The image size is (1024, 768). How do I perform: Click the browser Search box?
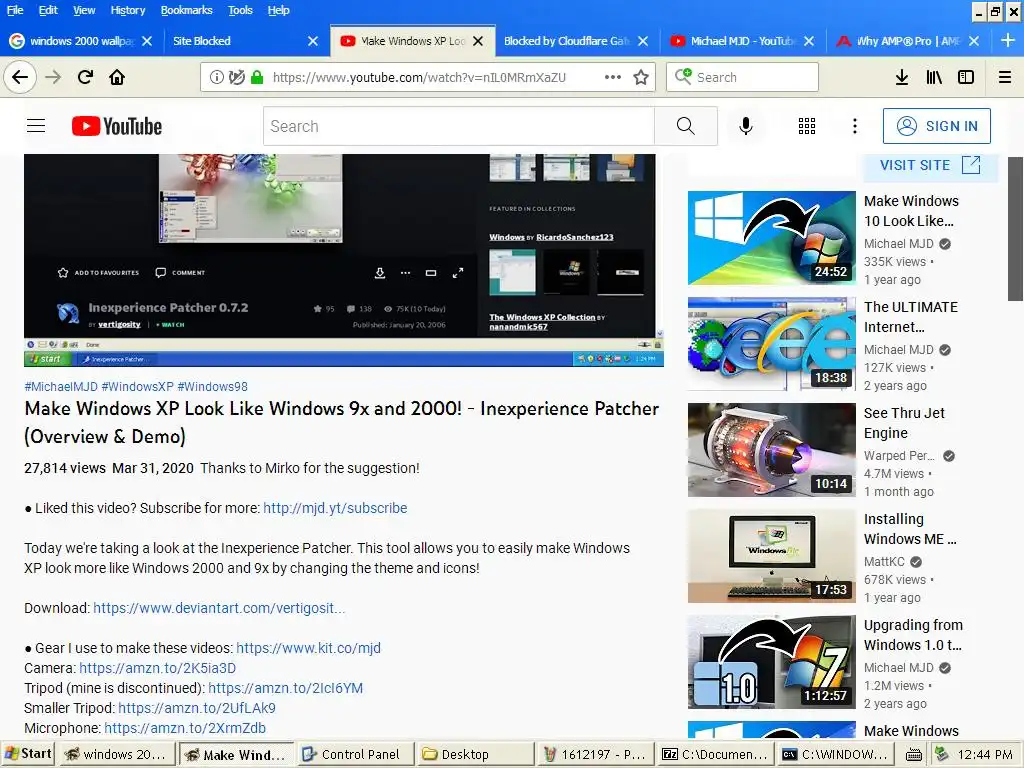pyautogui.click(x=742, y=77)
